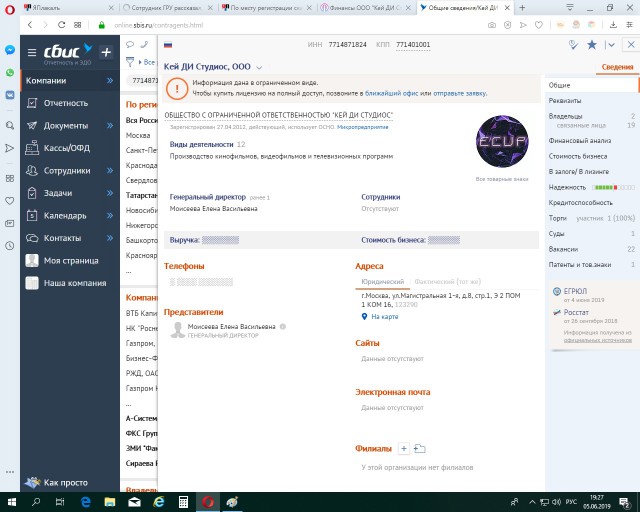Screen dimensions: 640x512
Task: Expand Контакты submenu arrow
Action: pos(110,238)
